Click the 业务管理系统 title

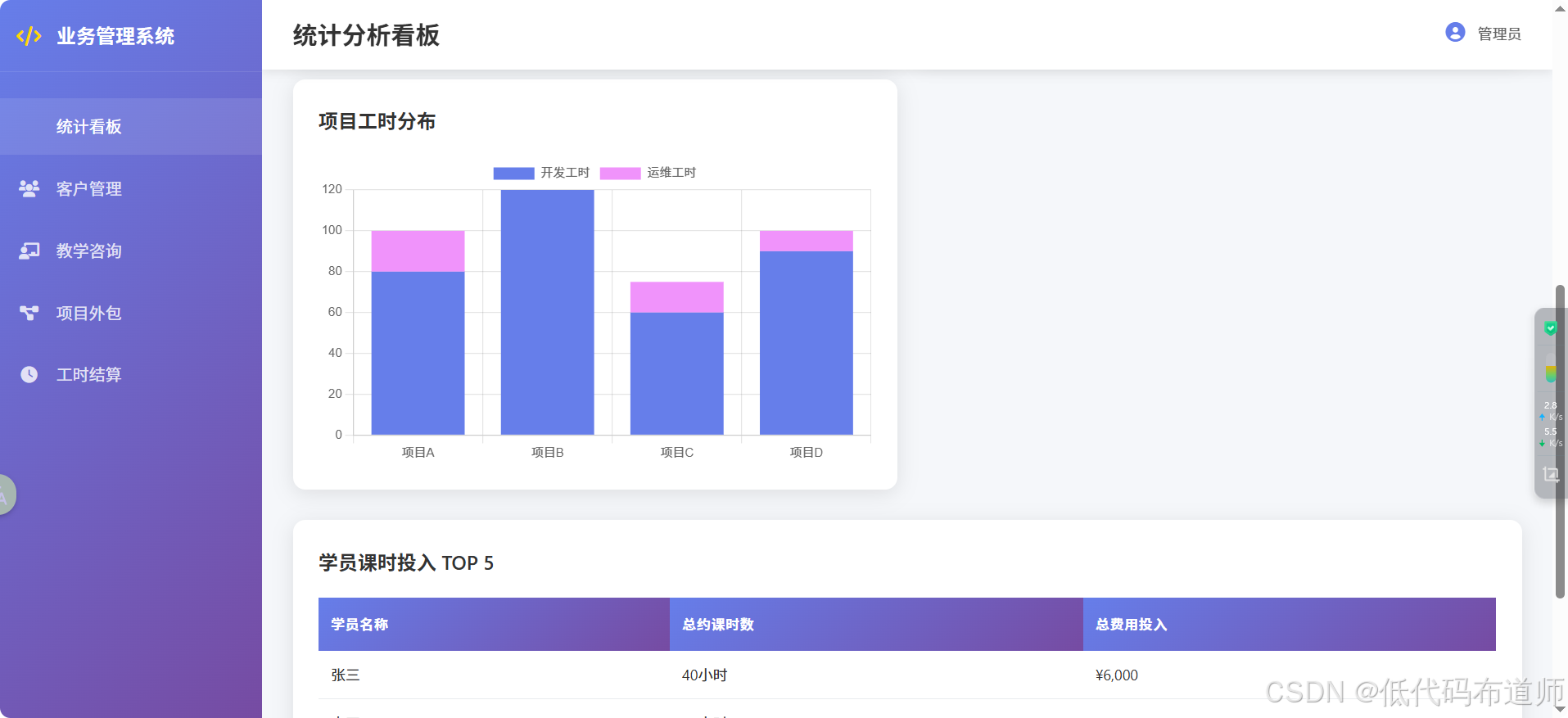(x=115, y=36)
